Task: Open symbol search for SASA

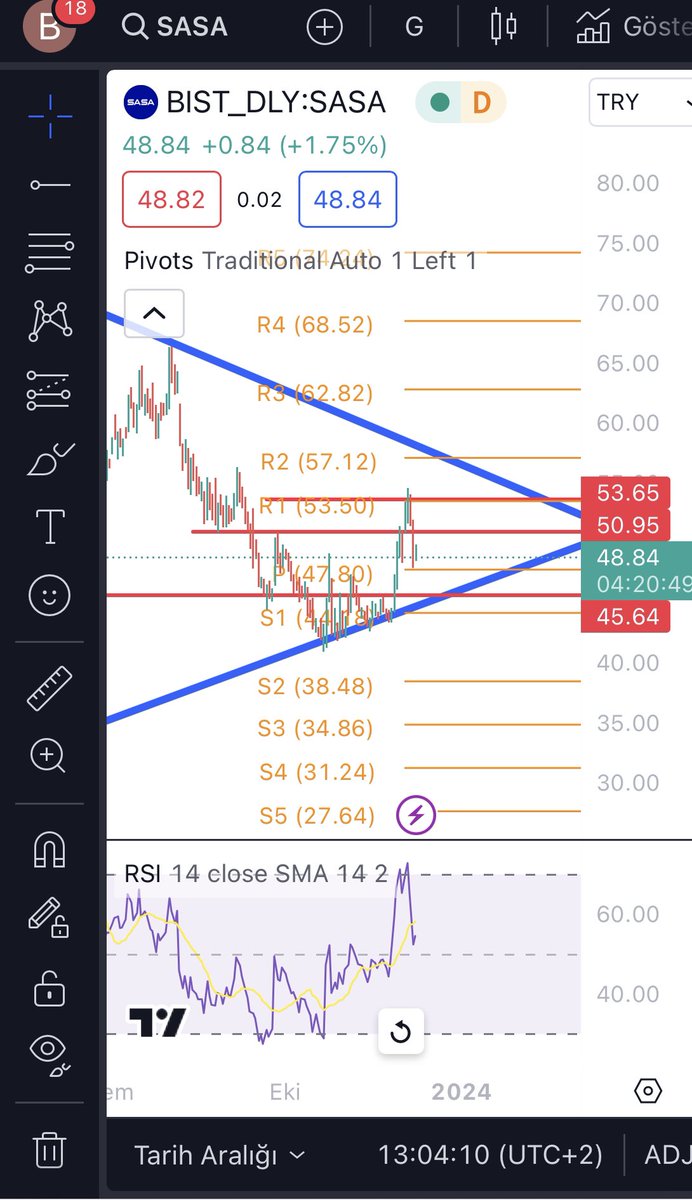Action: (x=175, y=27)
